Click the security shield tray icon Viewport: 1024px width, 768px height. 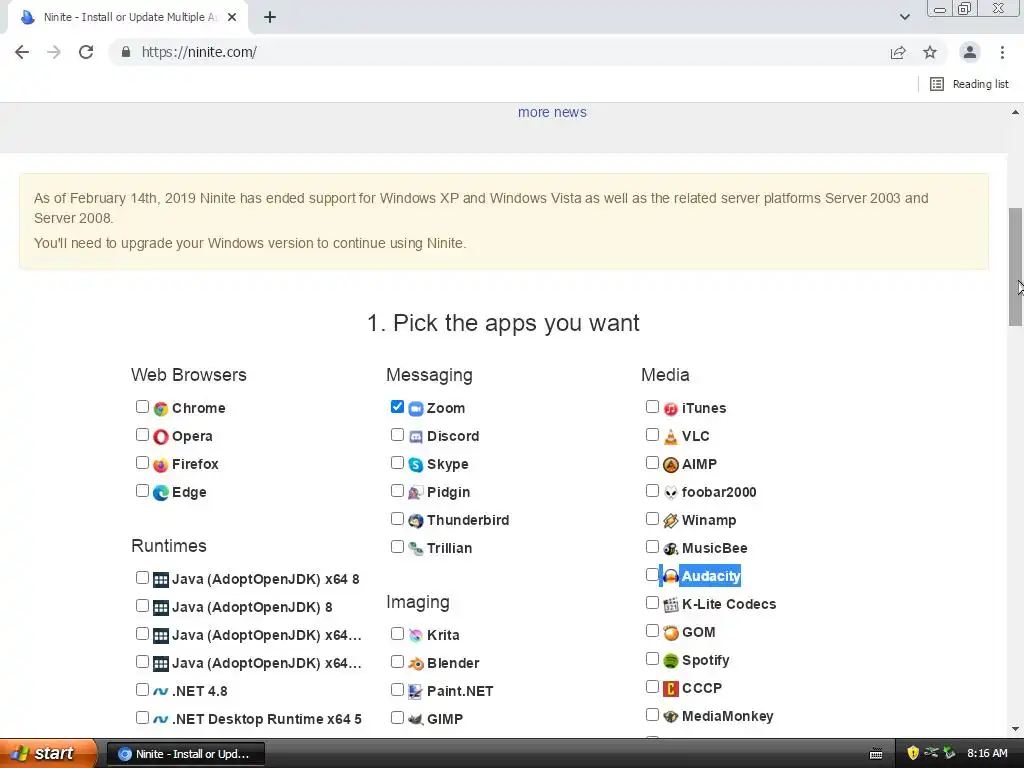(913, 754)
